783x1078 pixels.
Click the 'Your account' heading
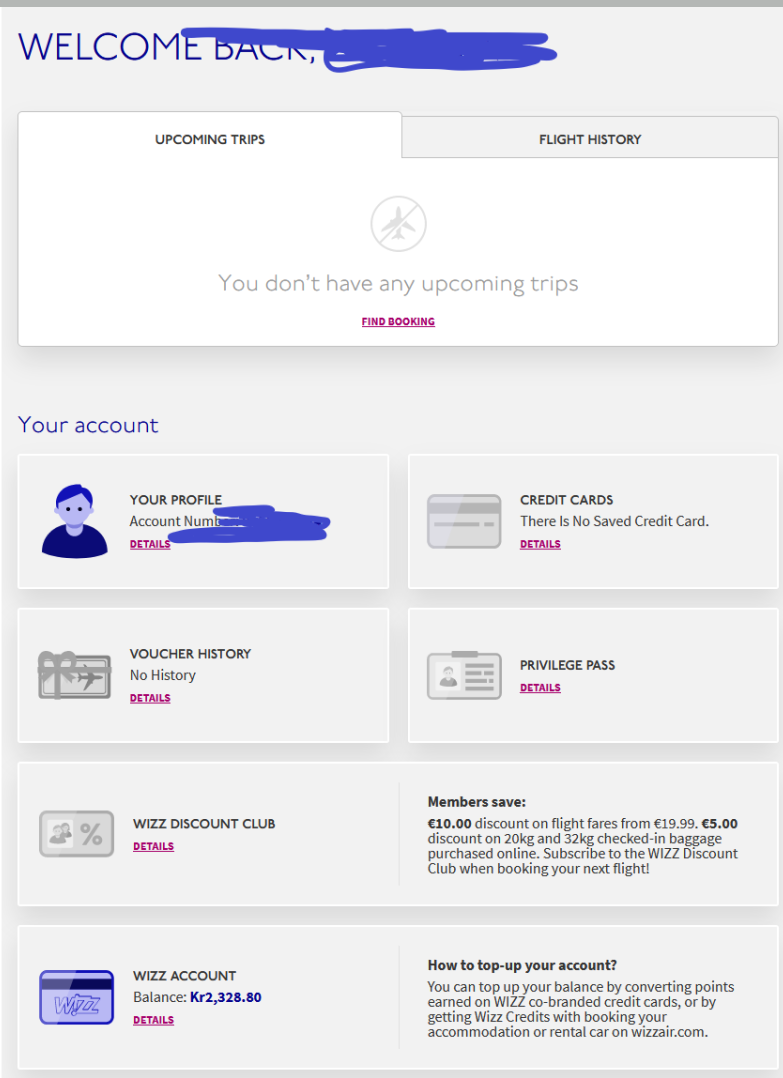click(x=88, y=425)
